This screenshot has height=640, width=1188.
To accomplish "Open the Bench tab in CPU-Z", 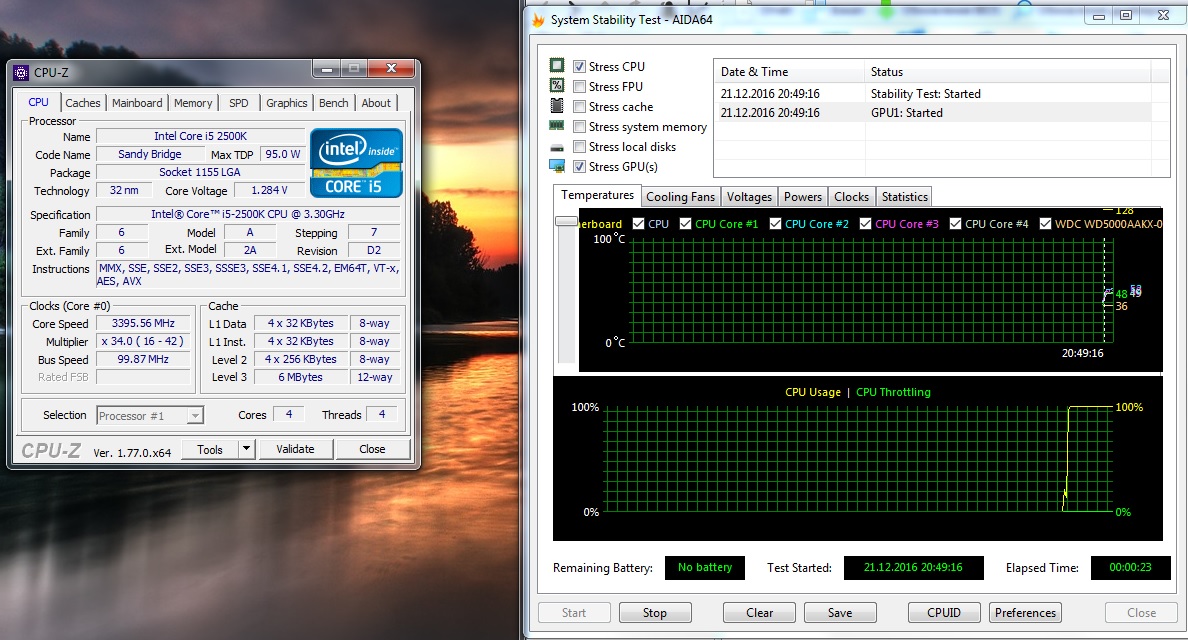I will pos(333,103).
